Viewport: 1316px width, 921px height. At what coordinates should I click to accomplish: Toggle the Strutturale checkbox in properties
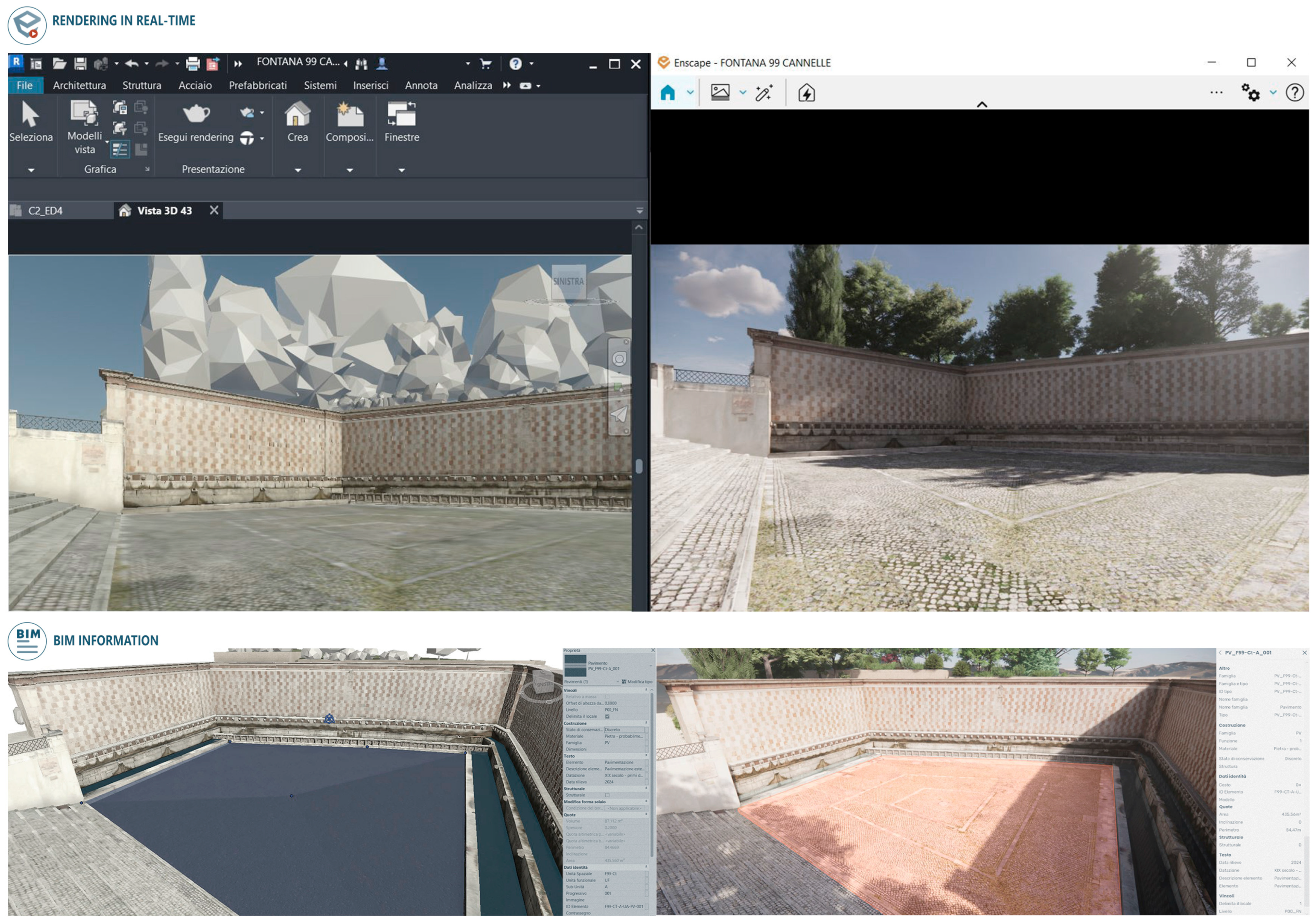coord(608,795)
